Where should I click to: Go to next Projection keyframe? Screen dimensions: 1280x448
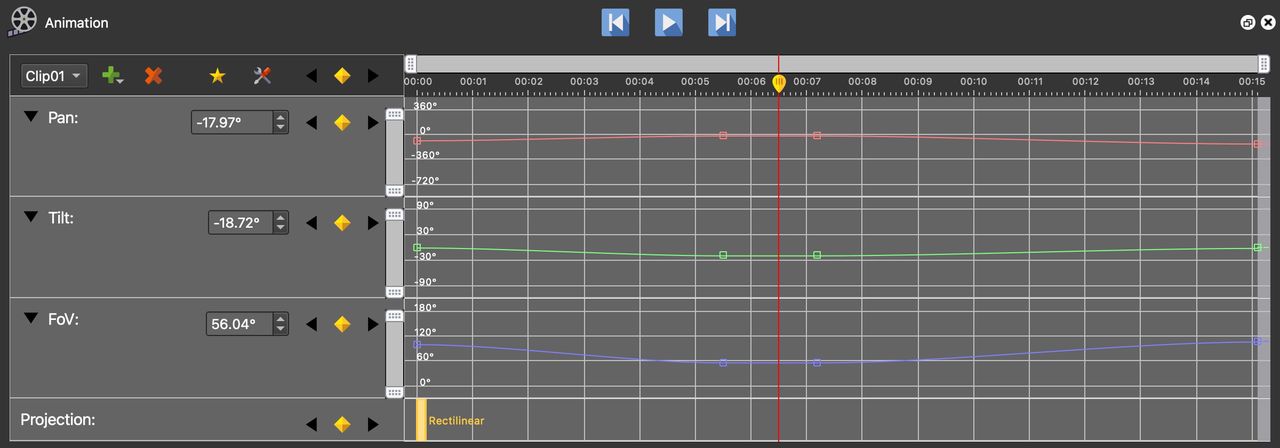tap(373, 424)
